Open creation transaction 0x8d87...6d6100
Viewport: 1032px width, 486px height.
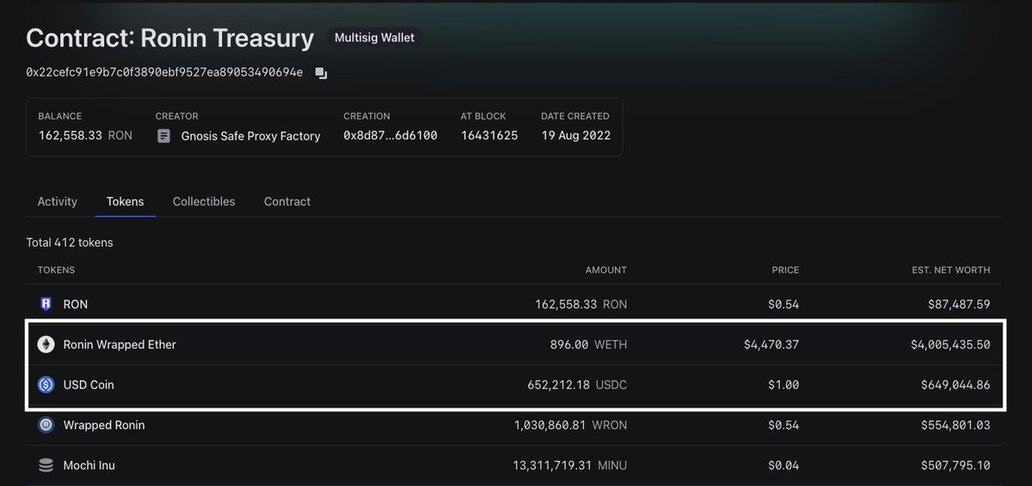pos(390,136)
